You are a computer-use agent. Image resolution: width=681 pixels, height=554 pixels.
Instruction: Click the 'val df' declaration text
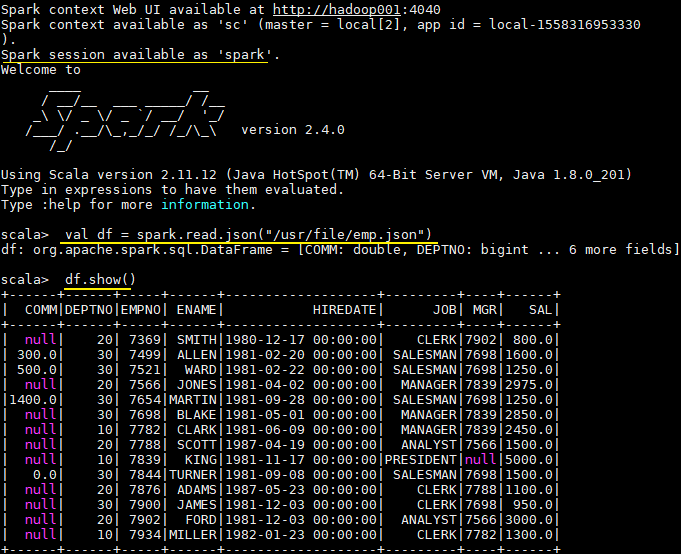click(x=88, y=233)
